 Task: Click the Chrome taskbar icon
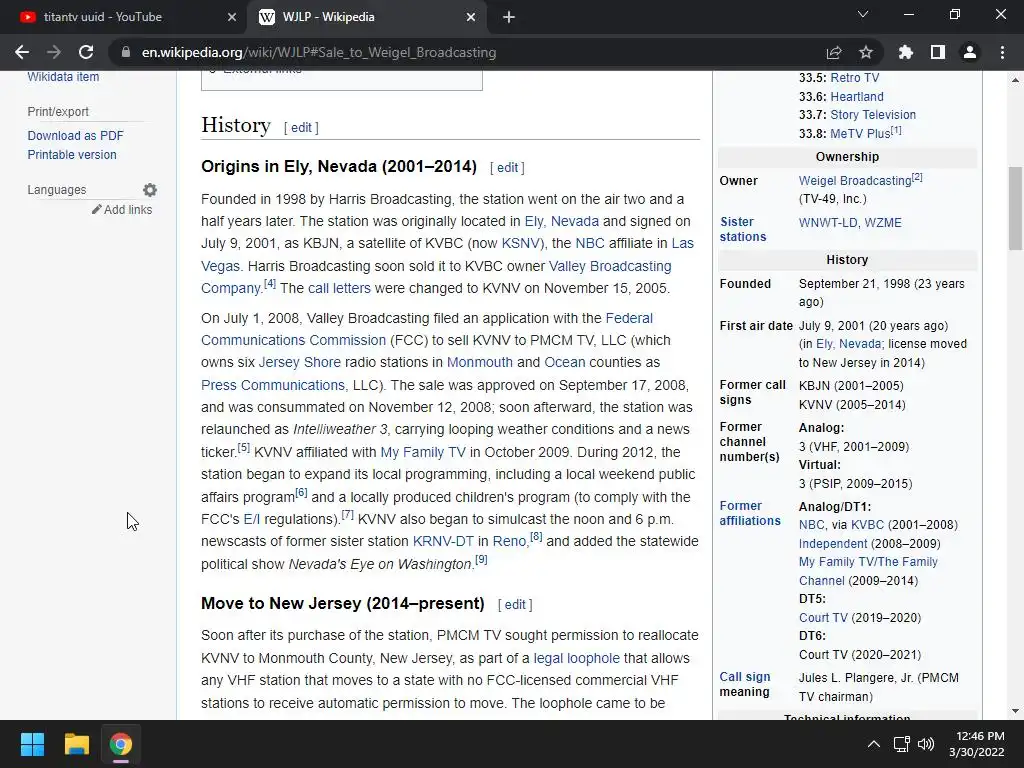120,744
